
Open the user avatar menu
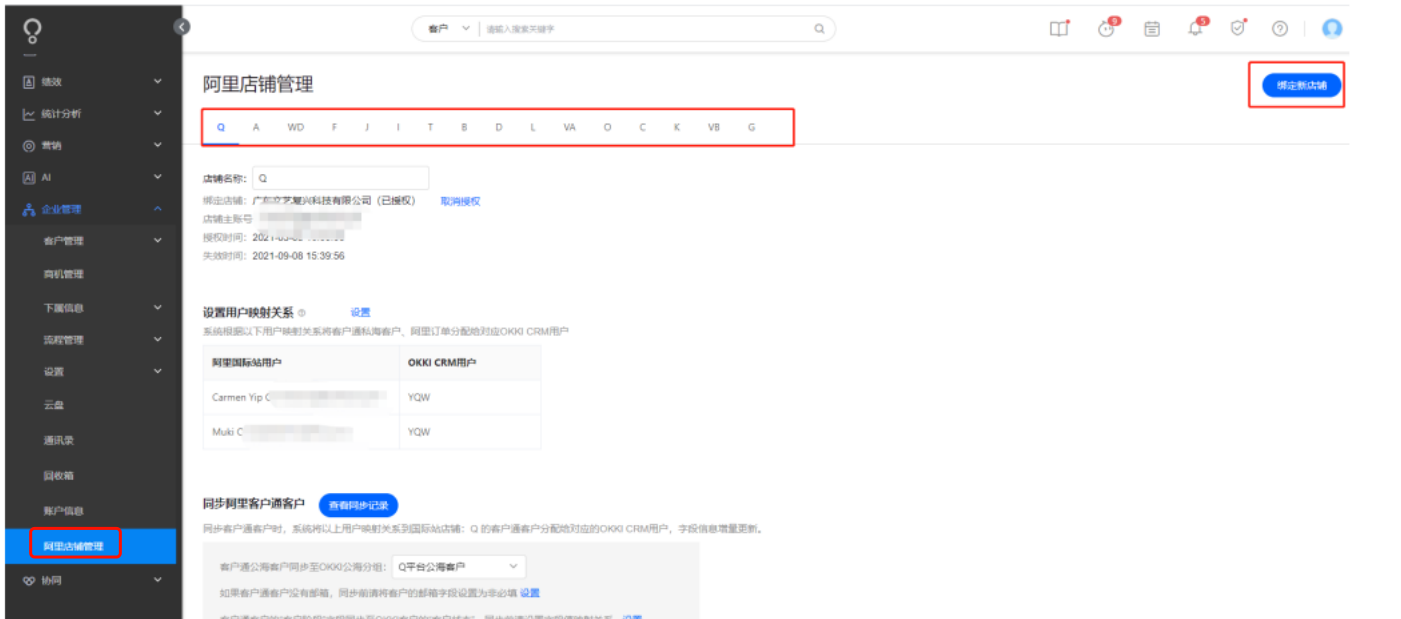(1332, 28)
